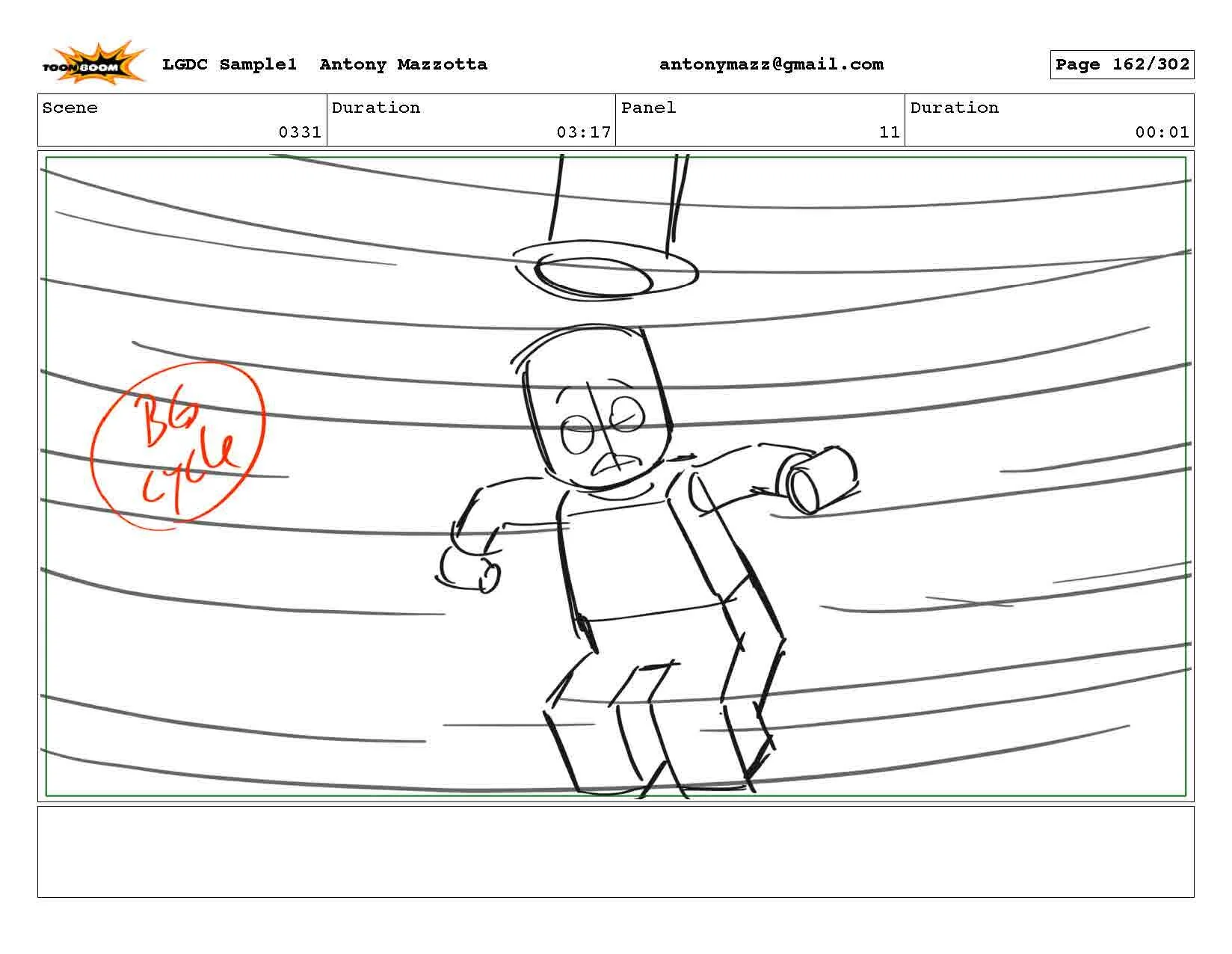
Task: Select the Scene number 0331 field
Action: click(182, 120)
